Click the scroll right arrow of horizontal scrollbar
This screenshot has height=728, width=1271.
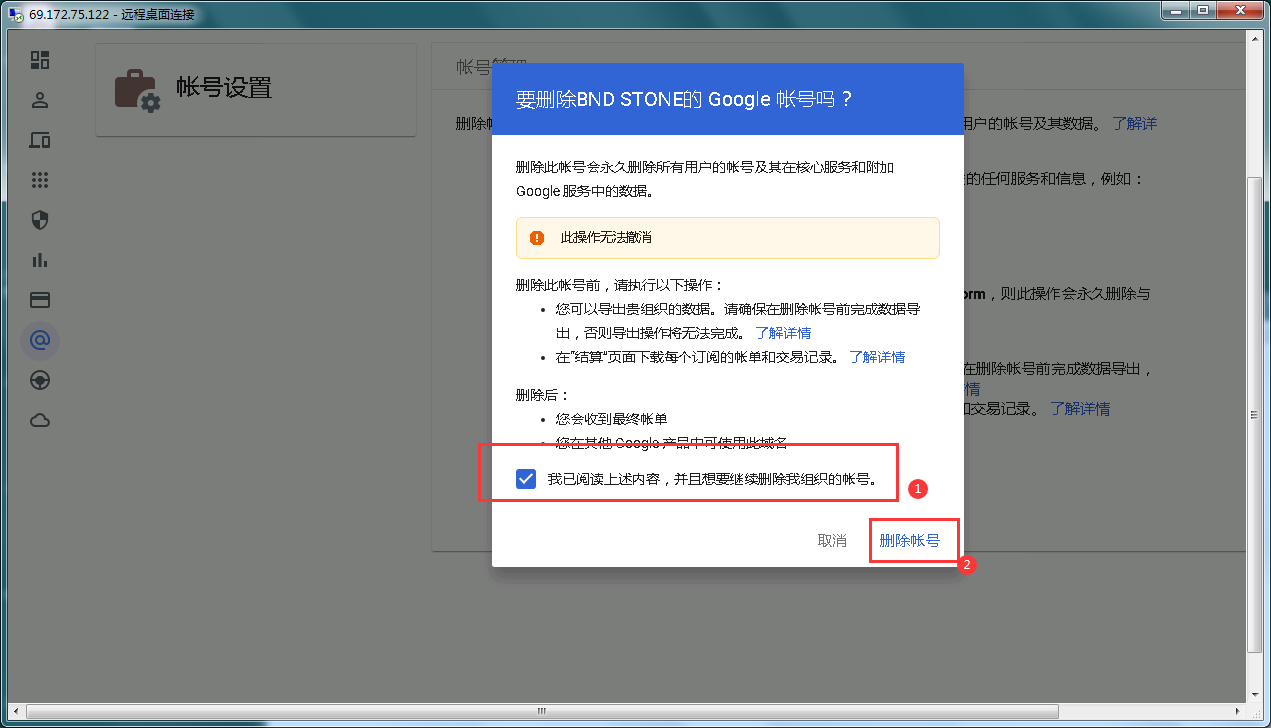pyautogui.click(x=1237, y=711)
